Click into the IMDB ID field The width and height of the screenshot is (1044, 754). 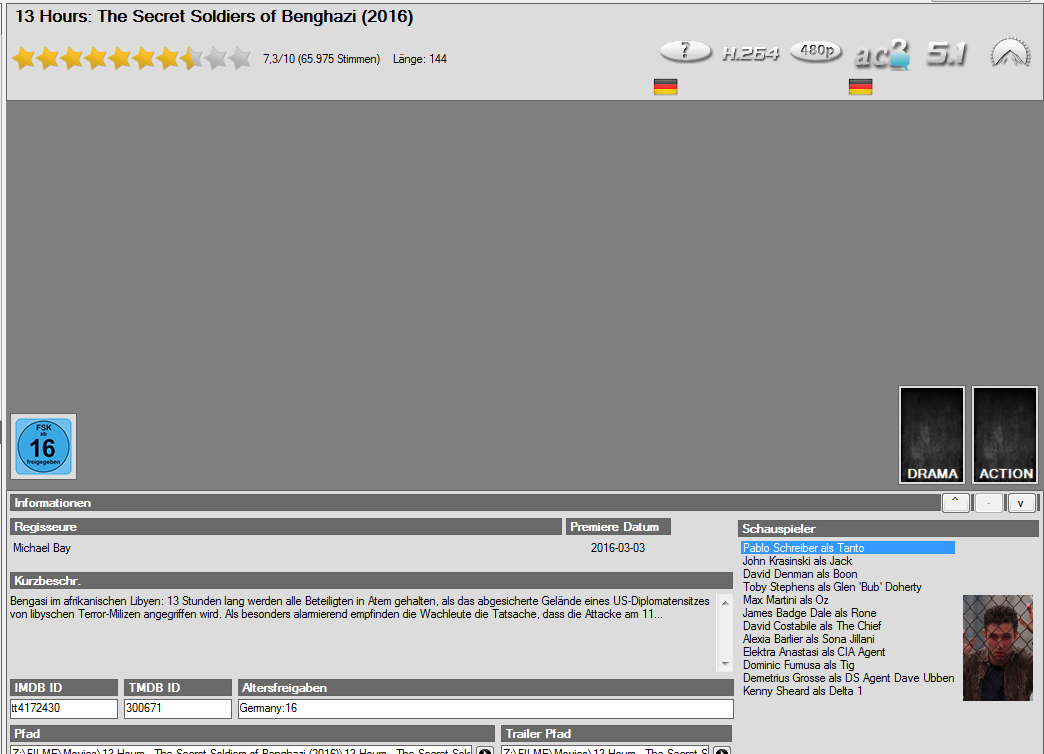(x=64, y=708)
